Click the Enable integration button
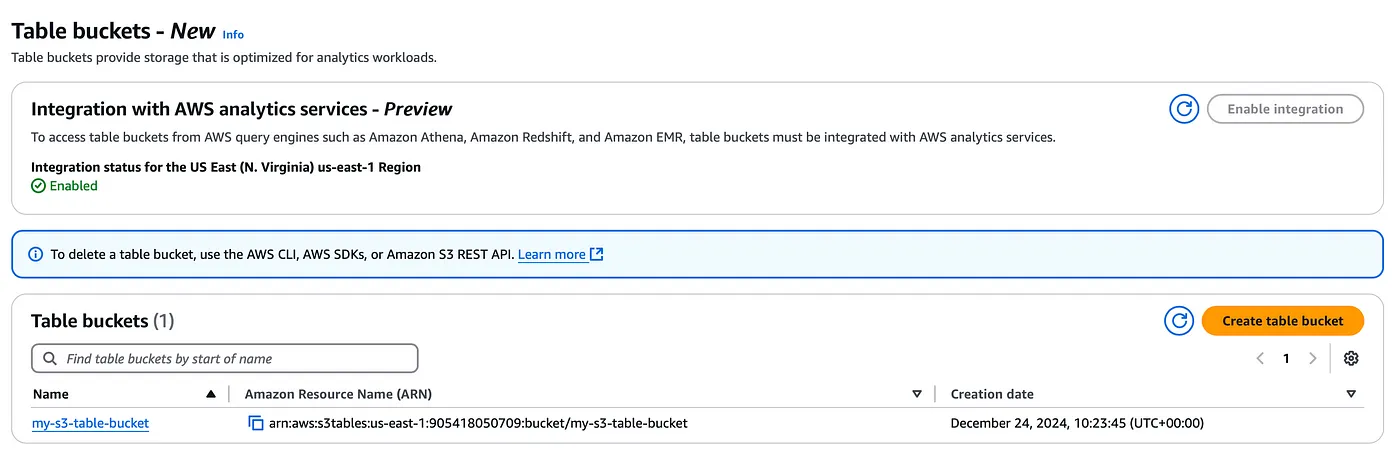 click(x=1285, y=109)
